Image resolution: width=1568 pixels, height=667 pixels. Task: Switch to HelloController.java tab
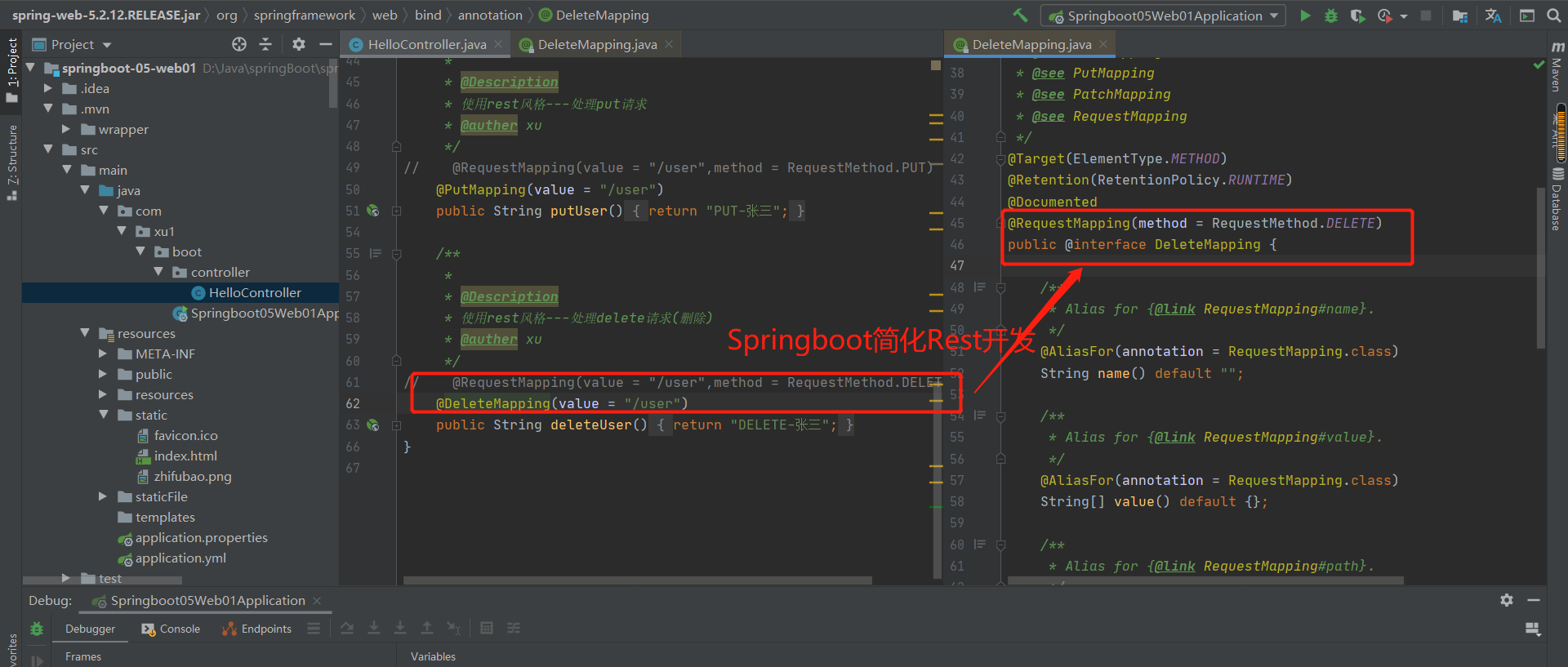(x=425, y=44)
